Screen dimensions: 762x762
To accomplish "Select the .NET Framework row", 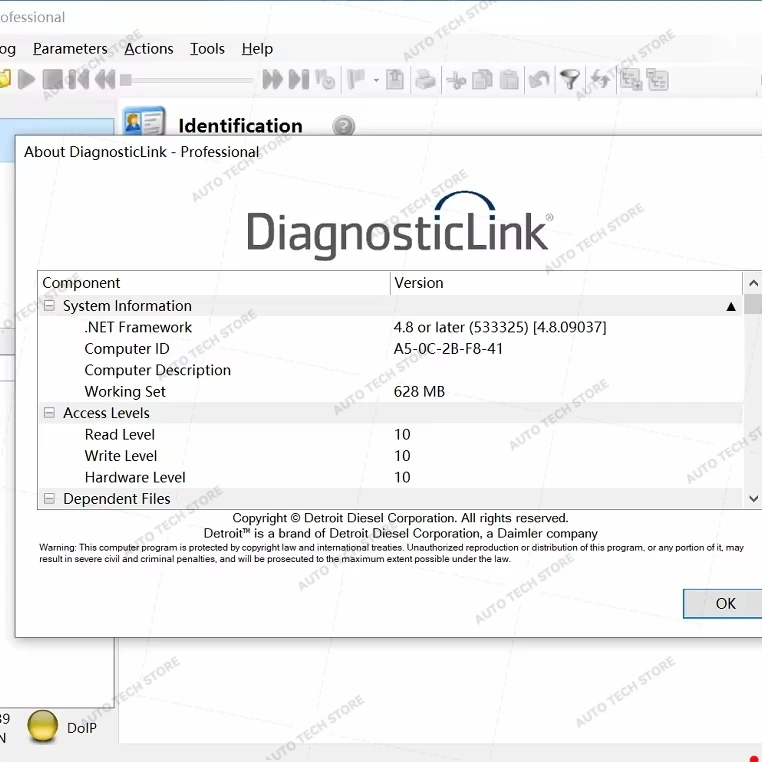I will click(391, 327).
